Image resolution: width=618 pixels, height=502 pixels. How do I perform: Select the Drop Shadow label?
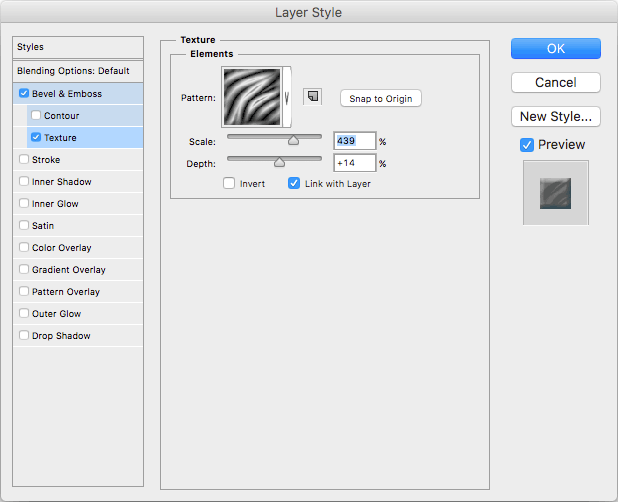tap(61, 336)
